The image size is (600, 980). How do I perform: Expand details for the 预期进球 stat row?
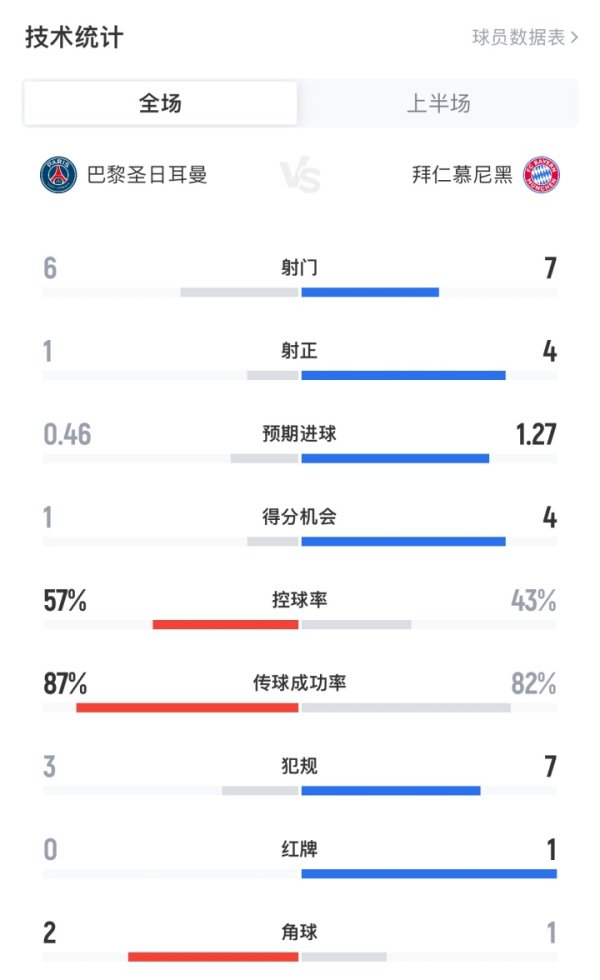pyautogui.click(x=300, y=435)
